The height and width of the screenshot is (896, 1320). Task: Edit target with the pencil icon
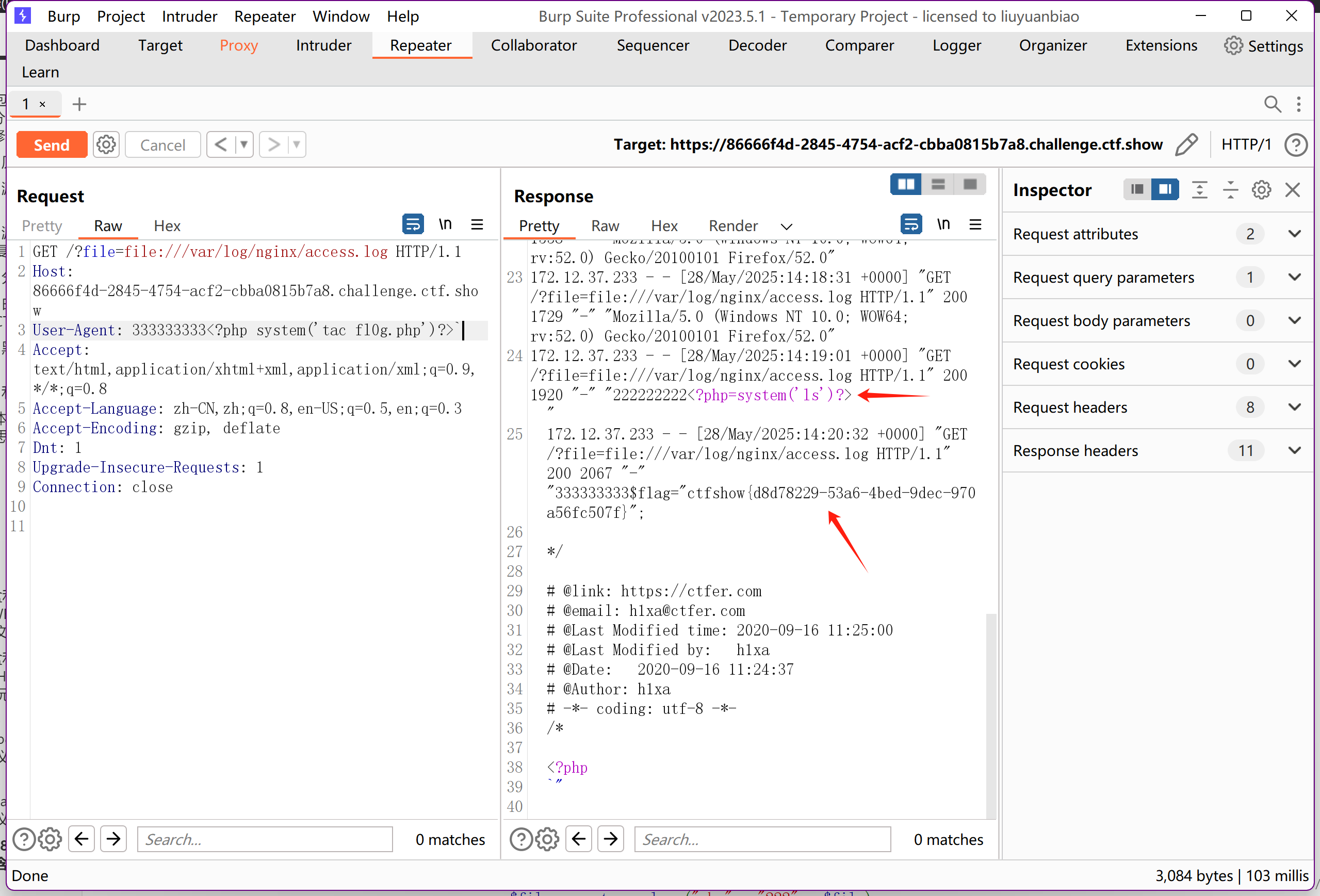[x=1186, y=145]
